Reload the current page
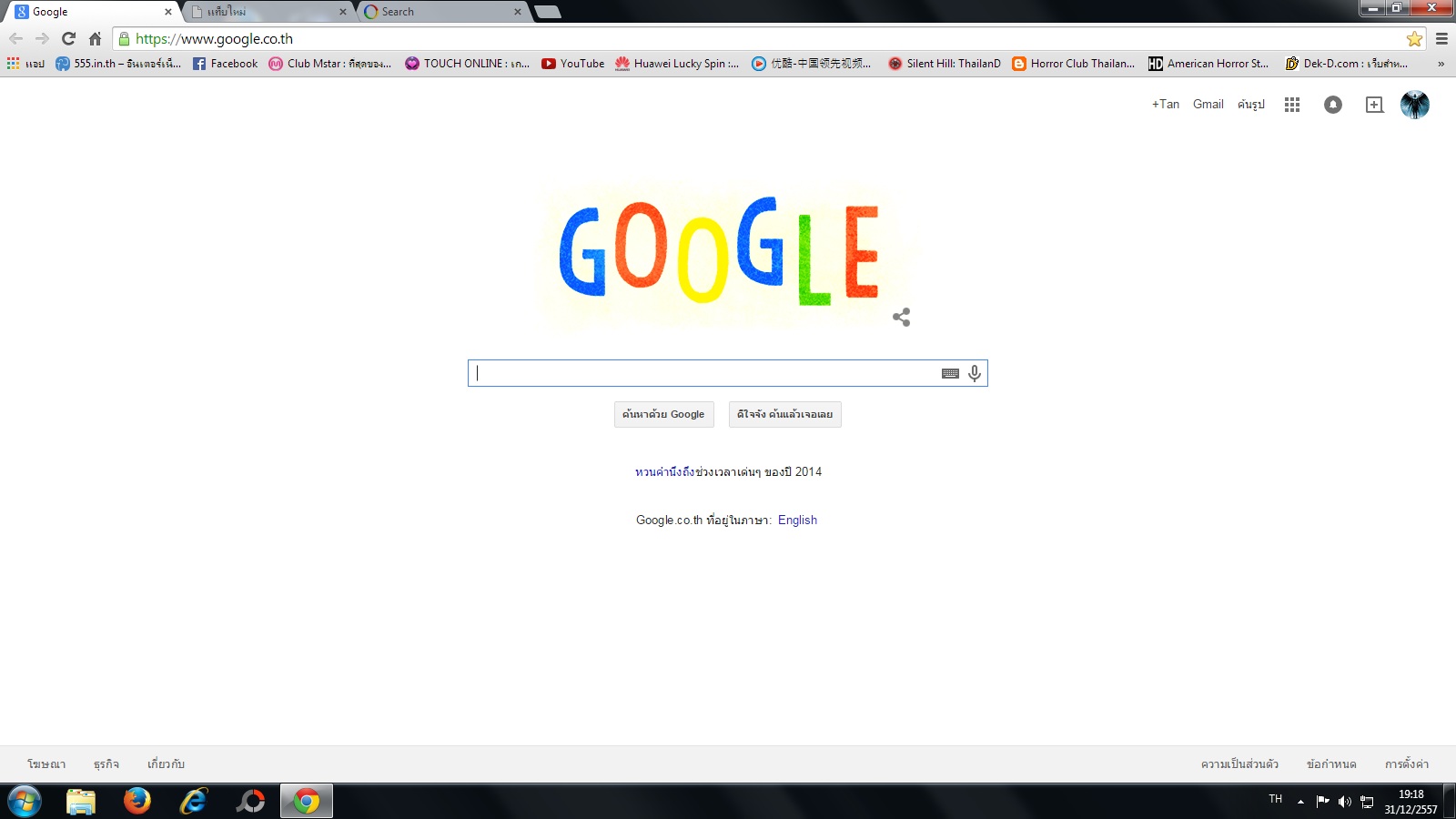 pyautogui.click(x=68, y=38)
